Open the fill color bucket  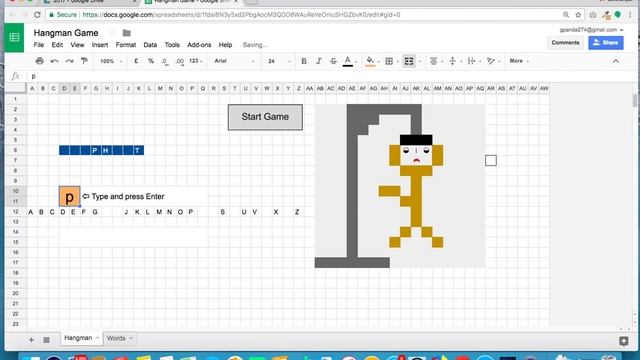point(370,61)
